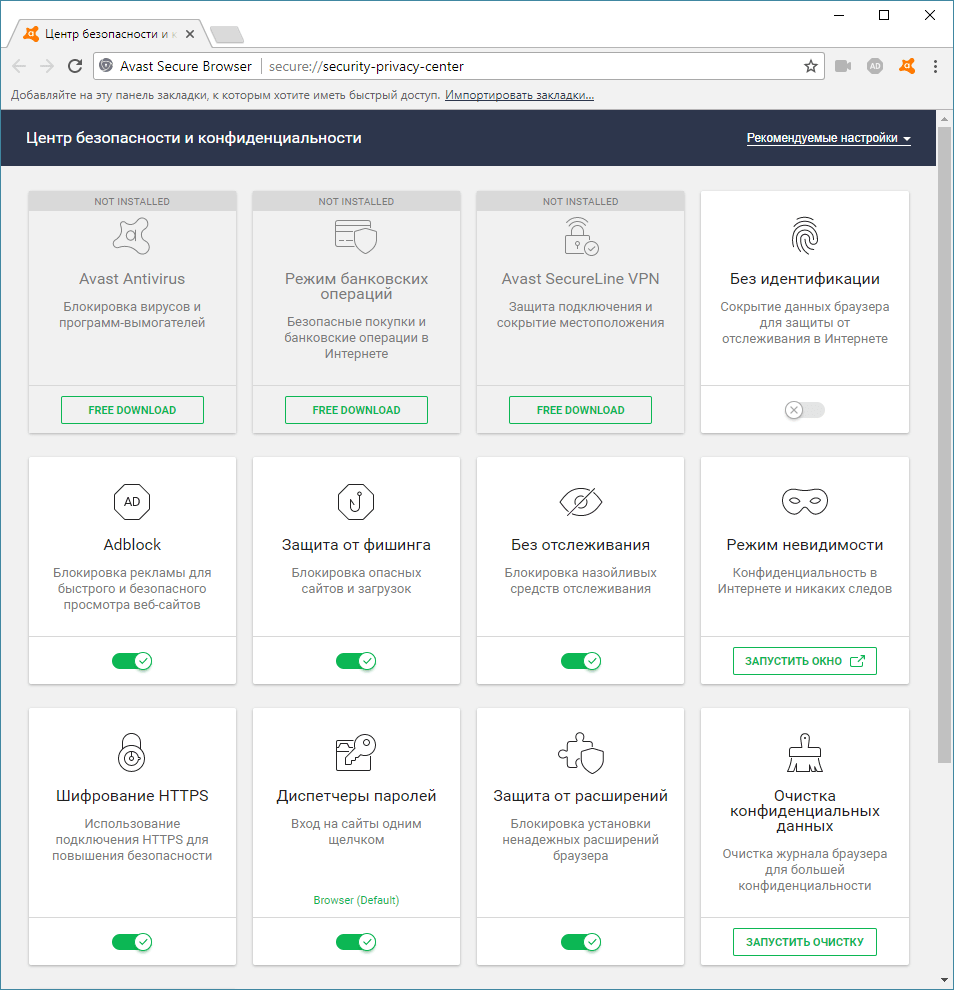Click the Шифрование HTTPS title
Viewport: 954px width, 990px height.
click(x=132, y=796)
